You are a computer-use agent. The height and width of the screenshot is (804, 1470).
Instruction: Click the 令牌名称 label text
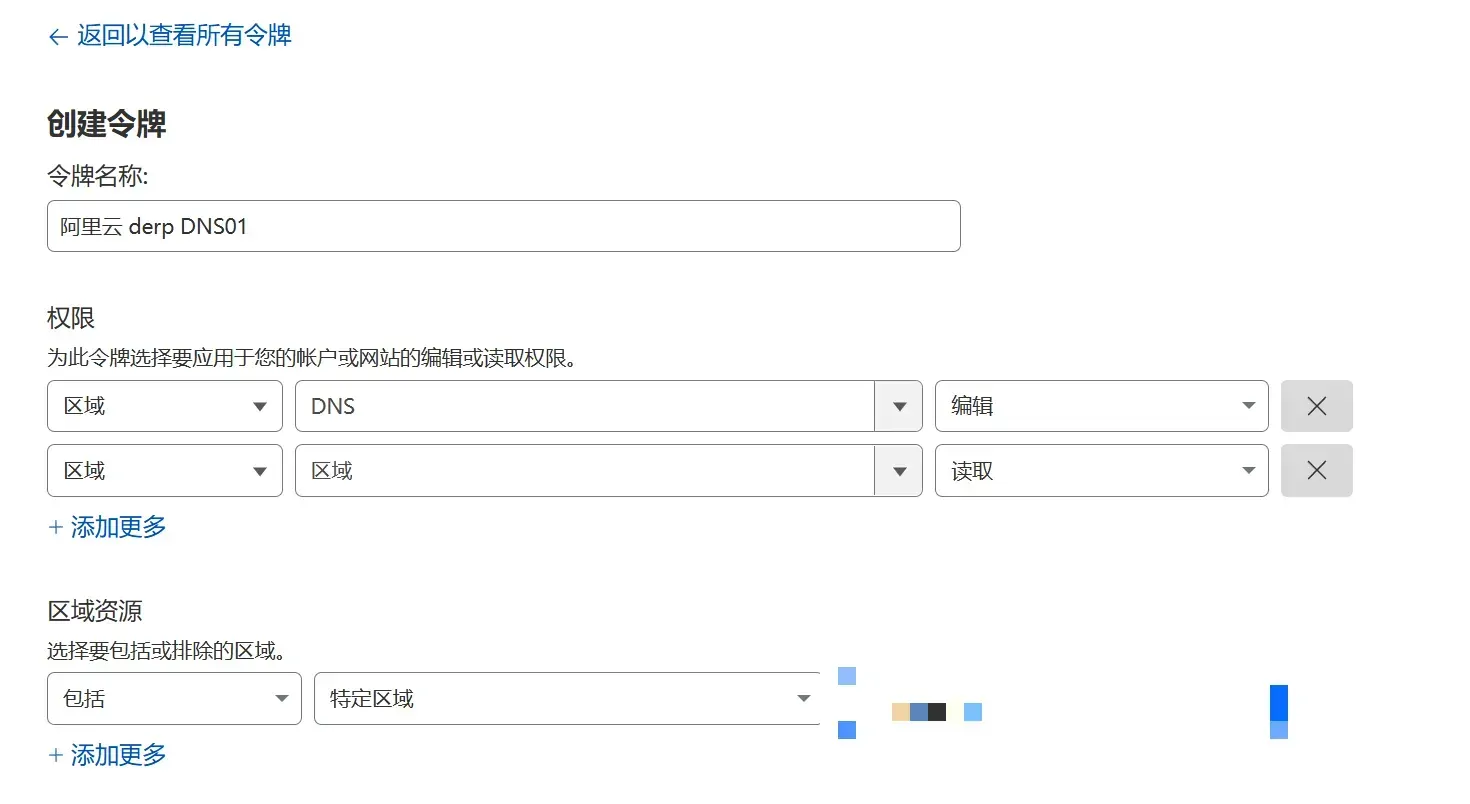(98, 176)
